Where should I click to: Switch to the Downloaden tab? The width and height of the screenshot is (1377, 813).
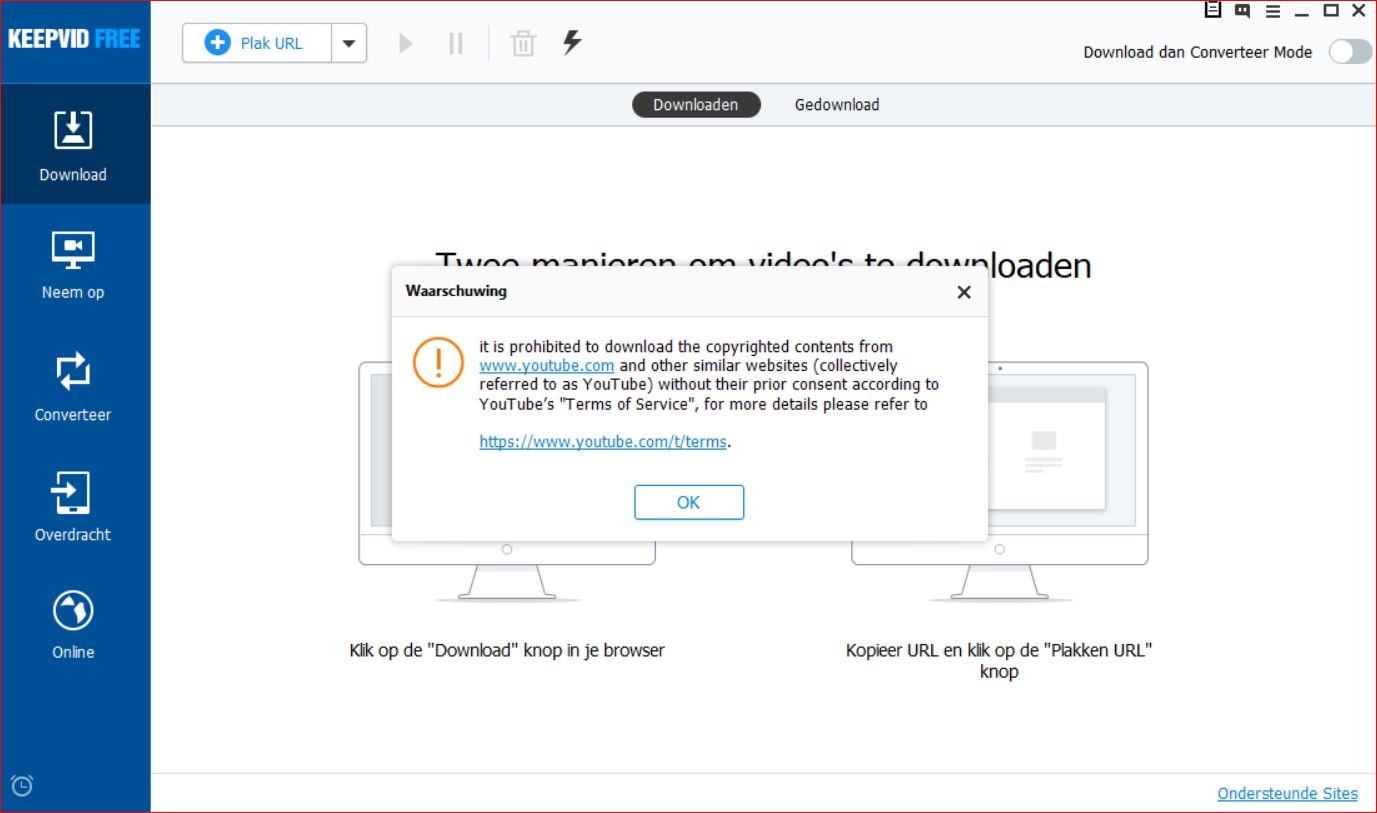point(696,104)
